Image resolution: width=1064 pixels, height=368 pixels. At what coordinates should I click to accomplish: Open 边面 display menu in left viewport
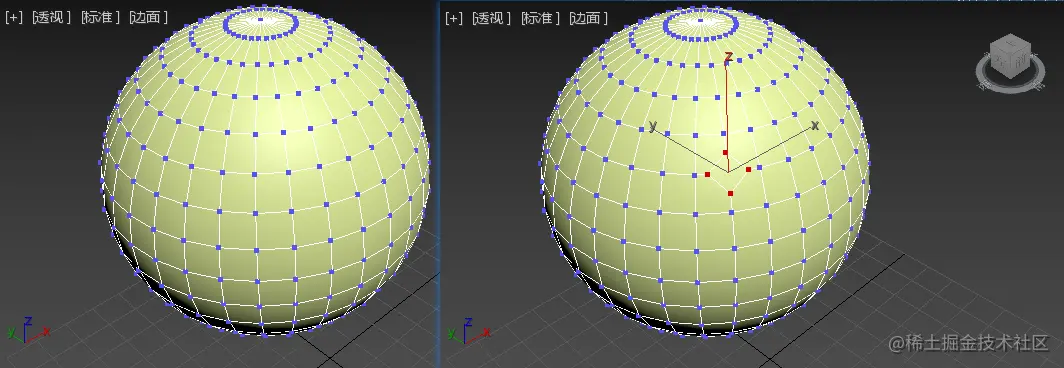pos(148,18)
